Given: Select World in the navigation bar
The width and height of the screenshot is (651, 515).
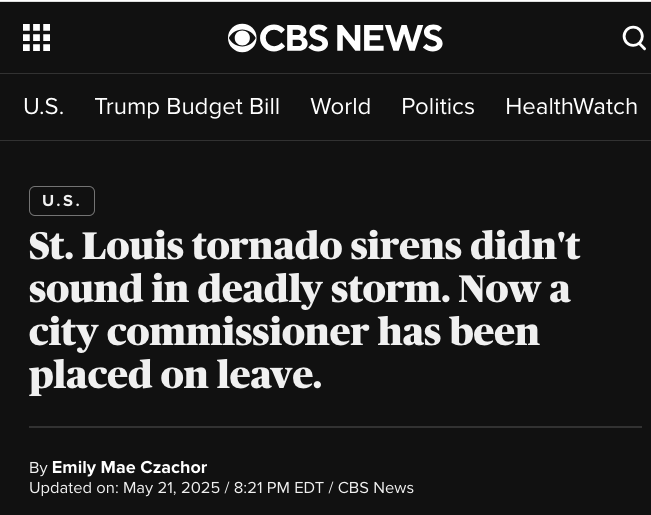Looking at the screenshot, I should coord(340,106).
